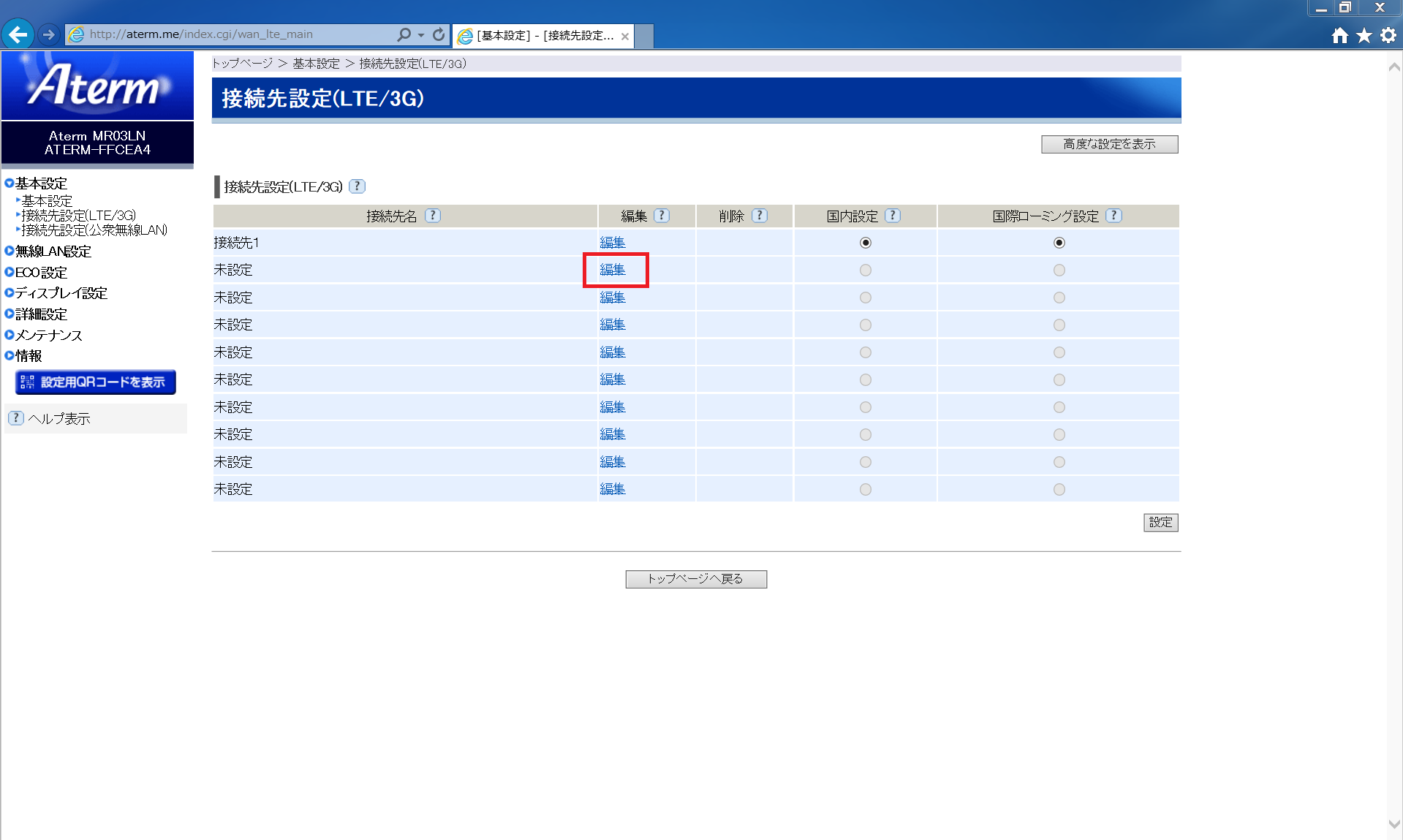
Task: Edit the highlighted 未設定 entry
Action: point(613,270)
